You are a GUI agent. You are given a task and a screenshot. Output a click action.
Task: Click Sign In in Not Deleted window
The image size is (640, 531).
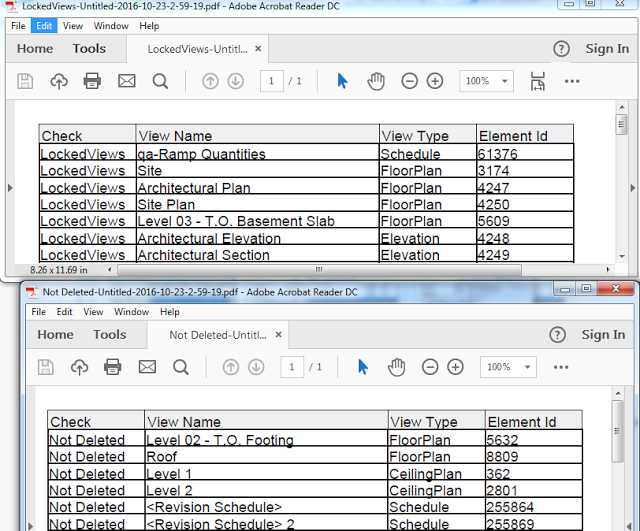pyautogui.click(x=603, y=335)
